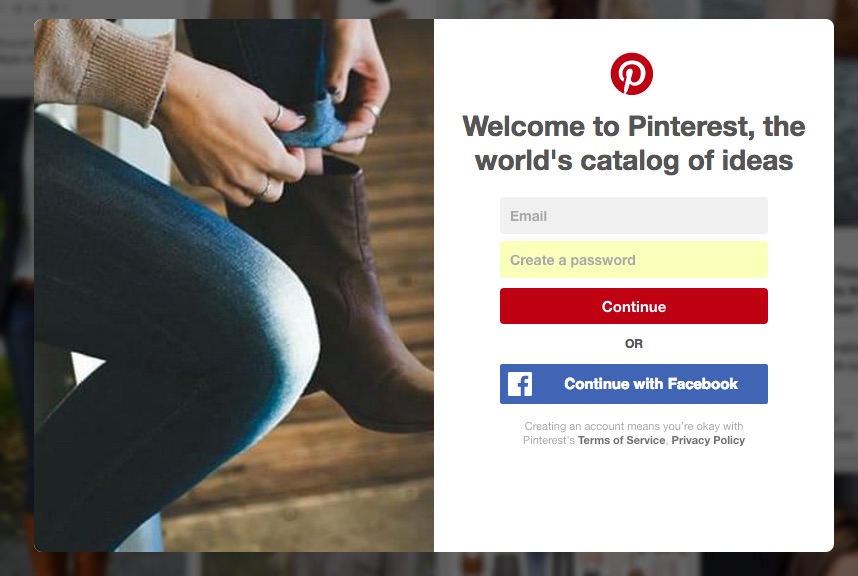Open the Privacy Policy link
858x576 pixels.
[x=708, y=440]
